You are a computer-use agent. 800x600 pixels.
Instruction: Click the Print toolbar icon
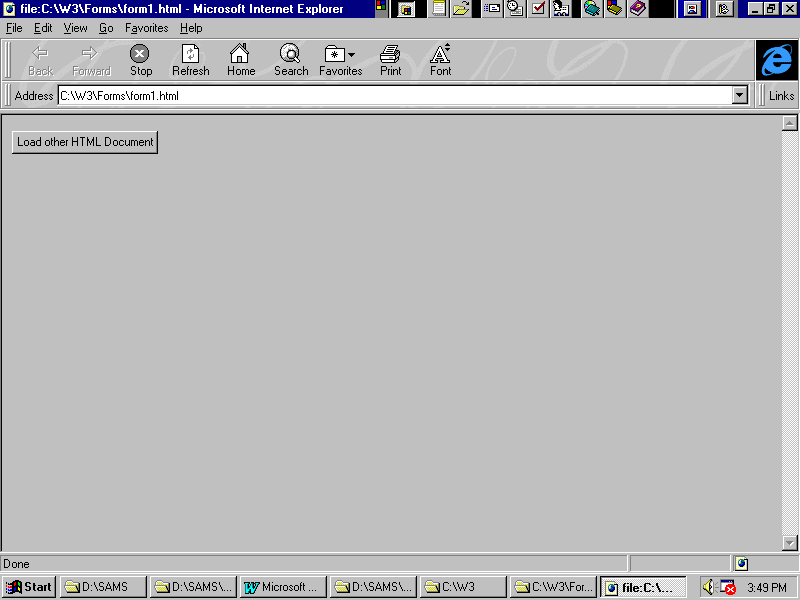(x=390, y=54)
